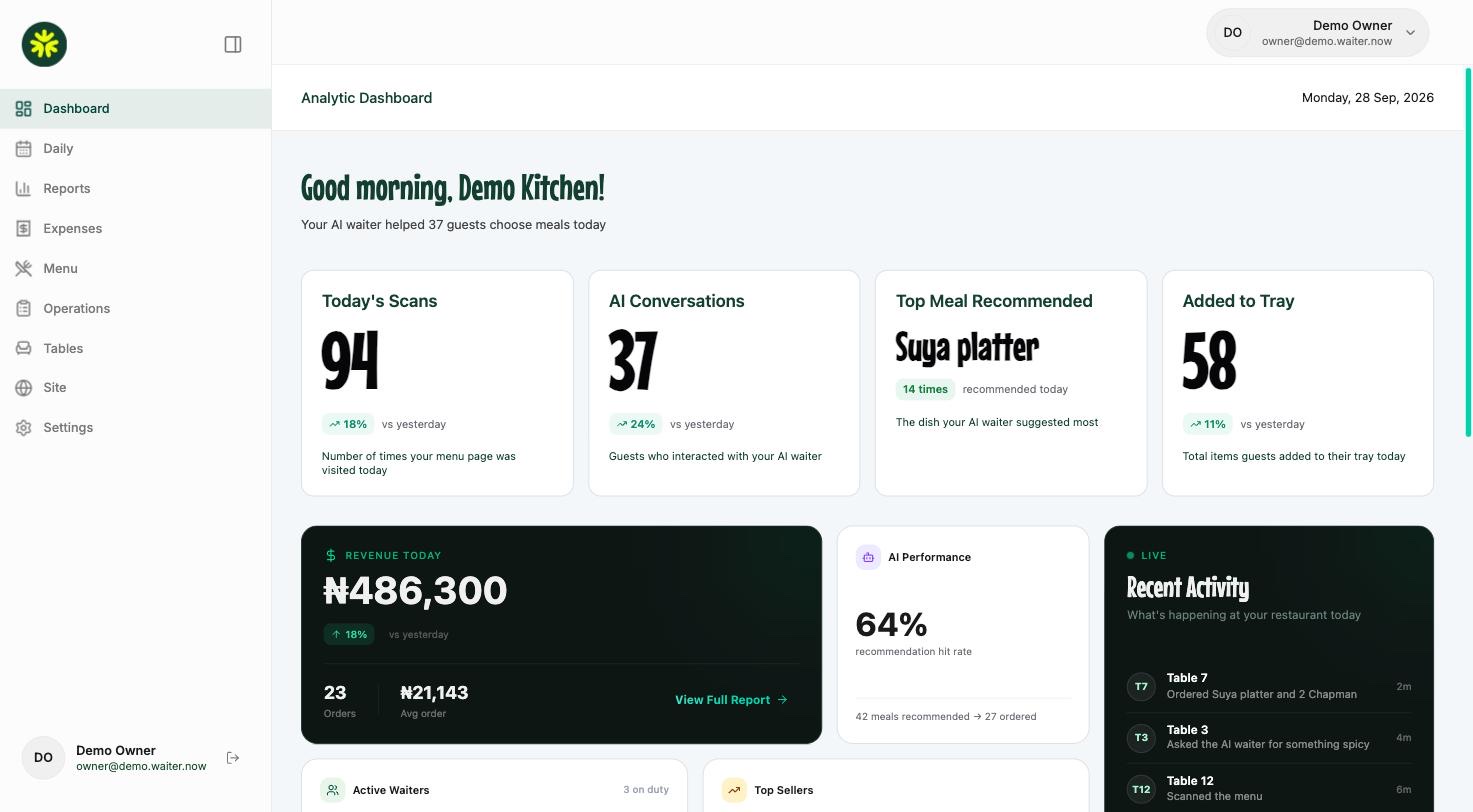1473x812 pixels.
Task: Click the Revenue Today dollar icon
Action: click(x=331, y=555)
